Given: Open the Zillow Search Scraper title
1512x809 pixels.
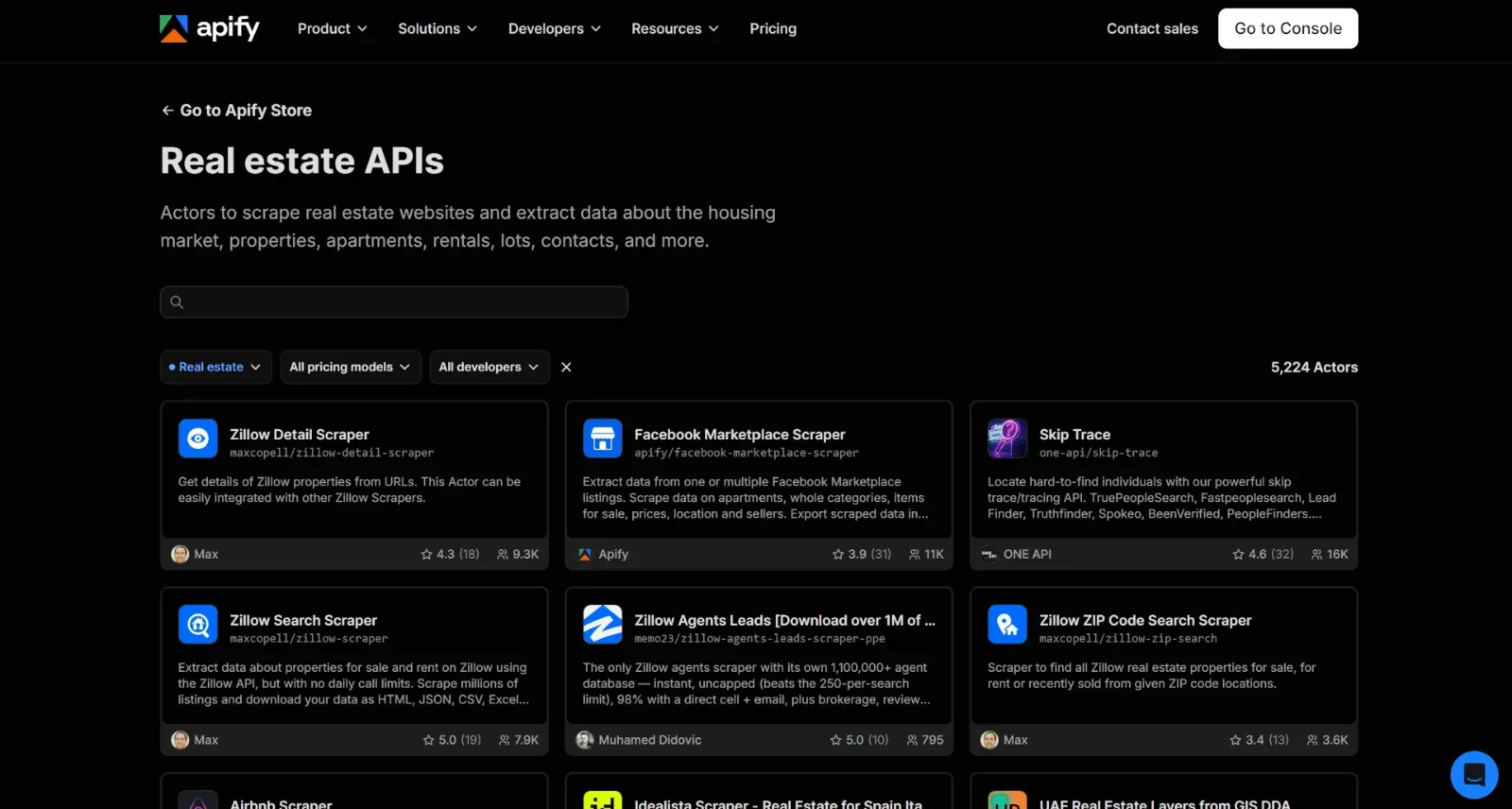Looking at the screenshot, I should click(x=303, y=621).
